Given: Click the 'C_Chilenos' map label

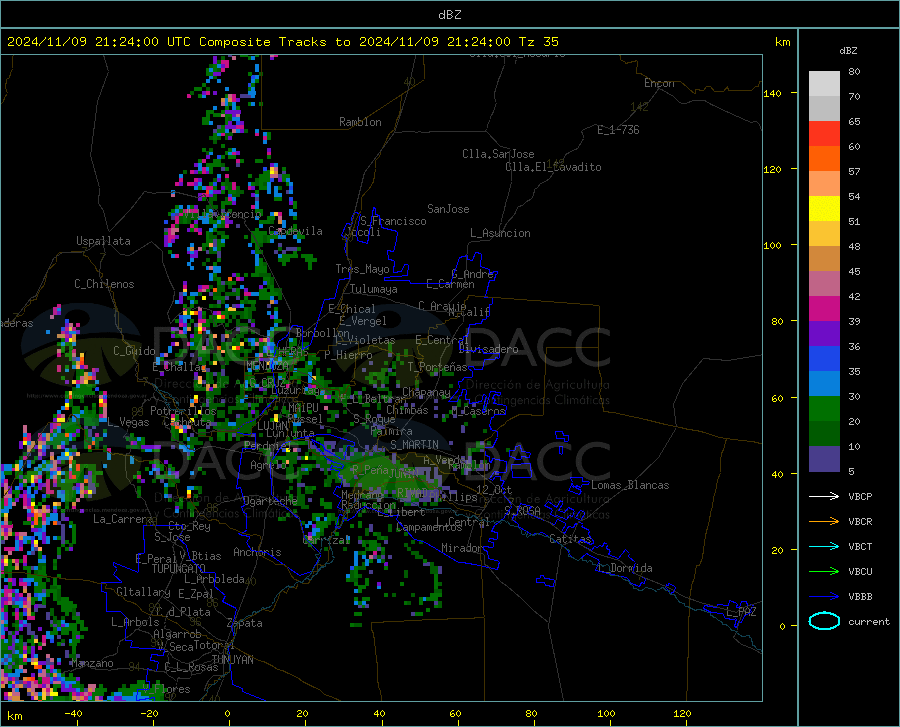Looking at the screenshot, I should point(104,284).
